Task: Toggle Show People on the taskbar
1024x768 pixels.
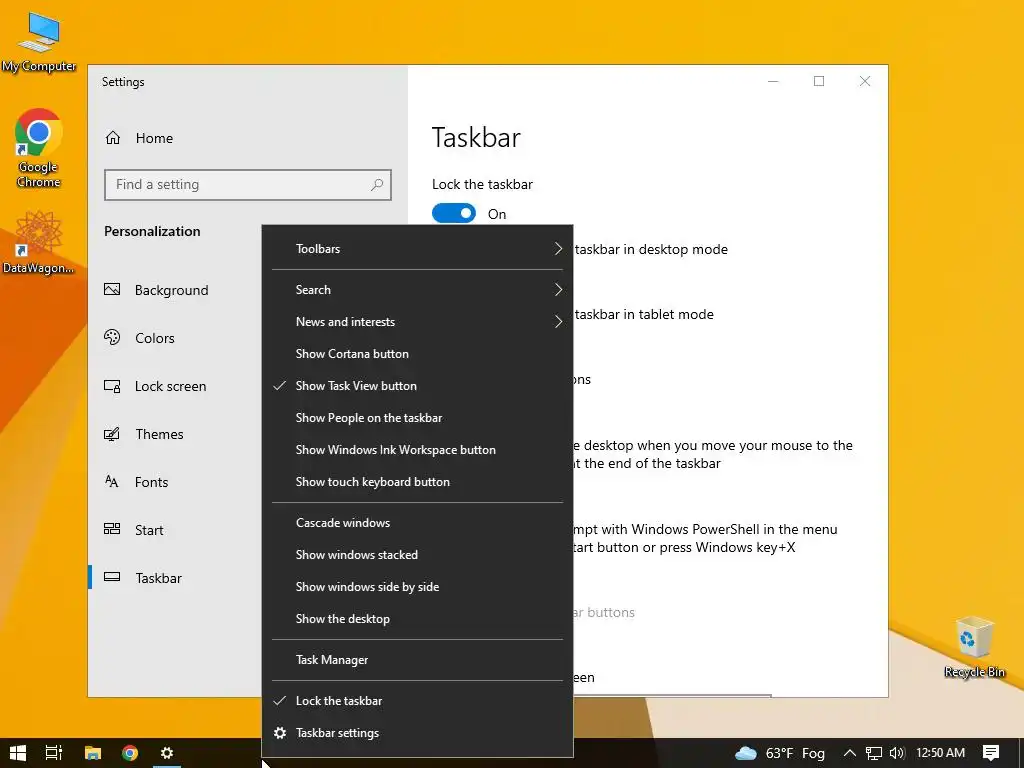Action: tap(417, 417)
